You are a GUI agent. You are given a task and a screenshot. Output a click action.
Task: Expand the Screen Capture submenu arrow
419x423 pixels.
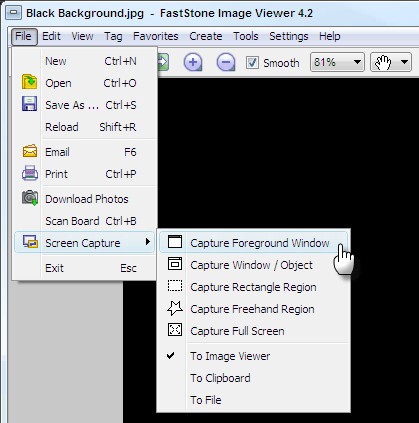(148, 242)
